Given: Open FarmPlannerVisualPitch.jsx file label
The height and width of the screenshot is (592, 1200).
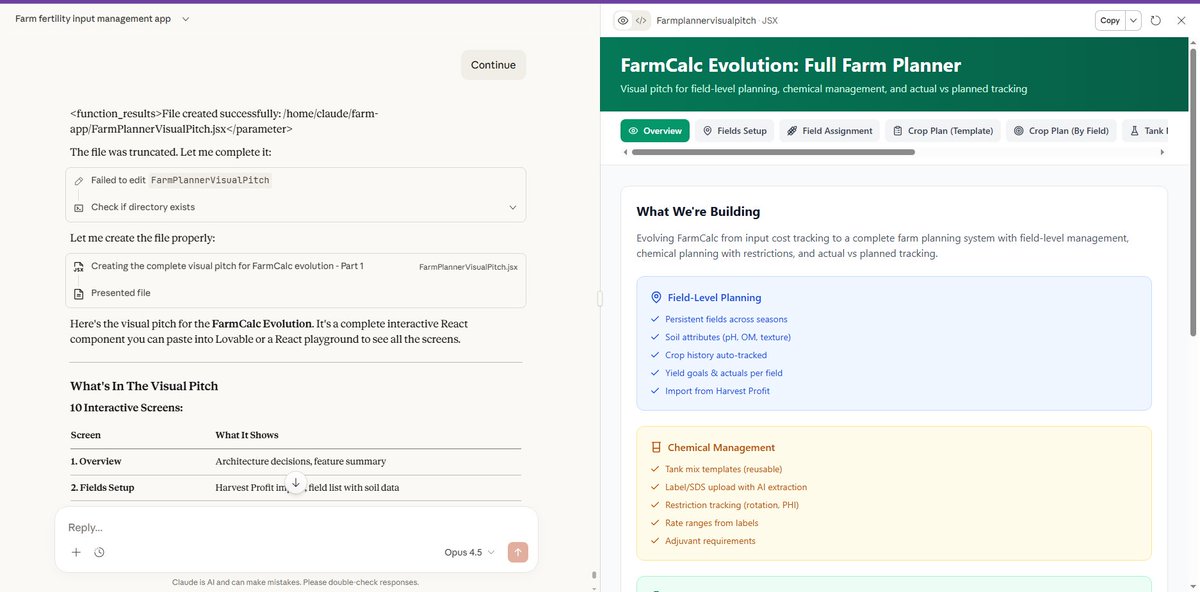Looking at the screenshot, I should (x=468, y=267).
